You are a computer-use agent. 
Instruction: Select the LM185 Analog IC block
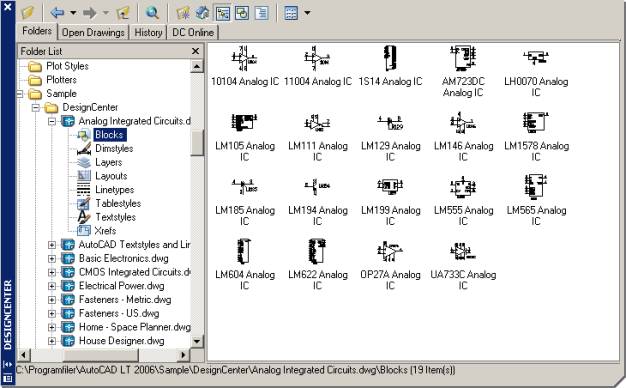(x=245, y=202)
